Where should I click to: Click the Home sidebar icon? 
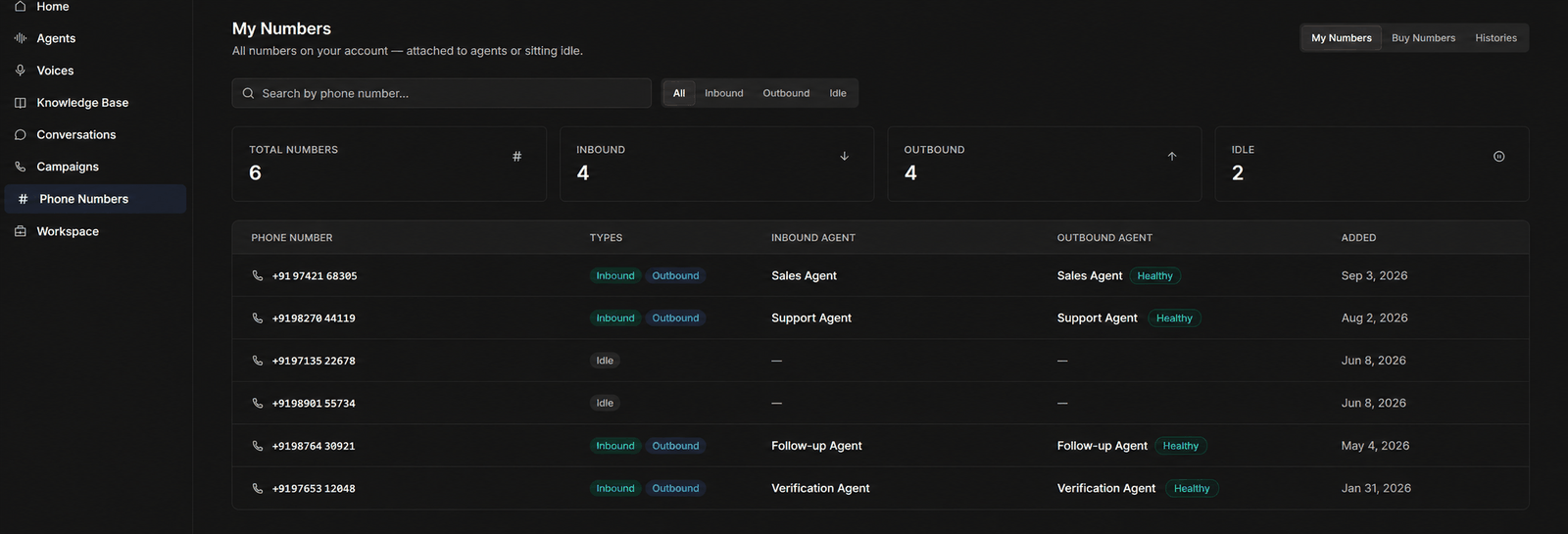point(20,6)
